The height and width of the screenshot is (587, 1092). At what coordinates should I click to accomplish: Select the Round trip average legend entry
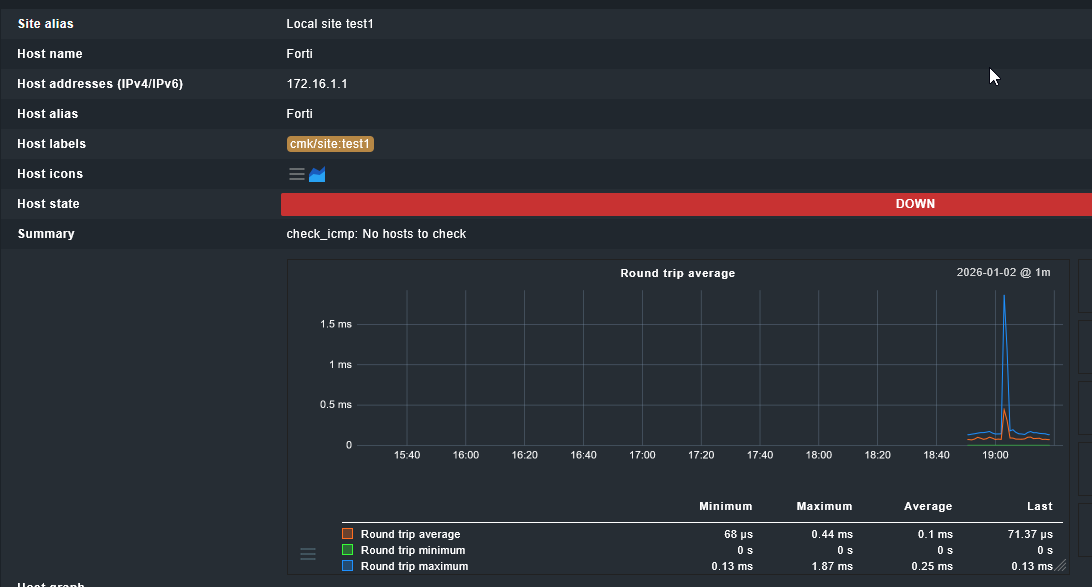click(x=410, y=534)
